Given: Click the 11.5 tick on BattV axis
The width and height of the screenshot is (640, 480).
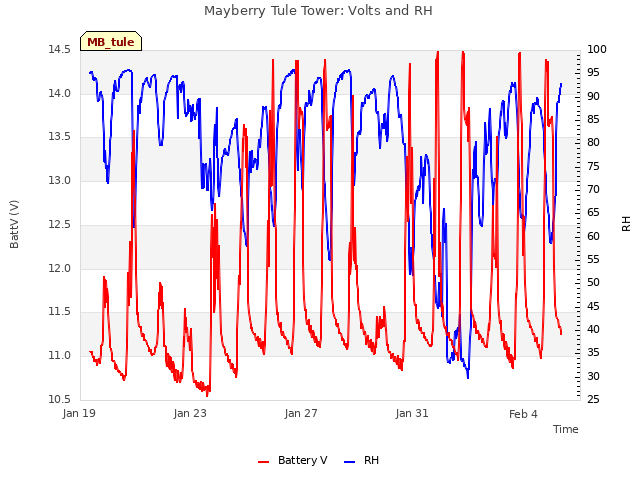Looking at the screenshot, I should [x=60, y=312].
